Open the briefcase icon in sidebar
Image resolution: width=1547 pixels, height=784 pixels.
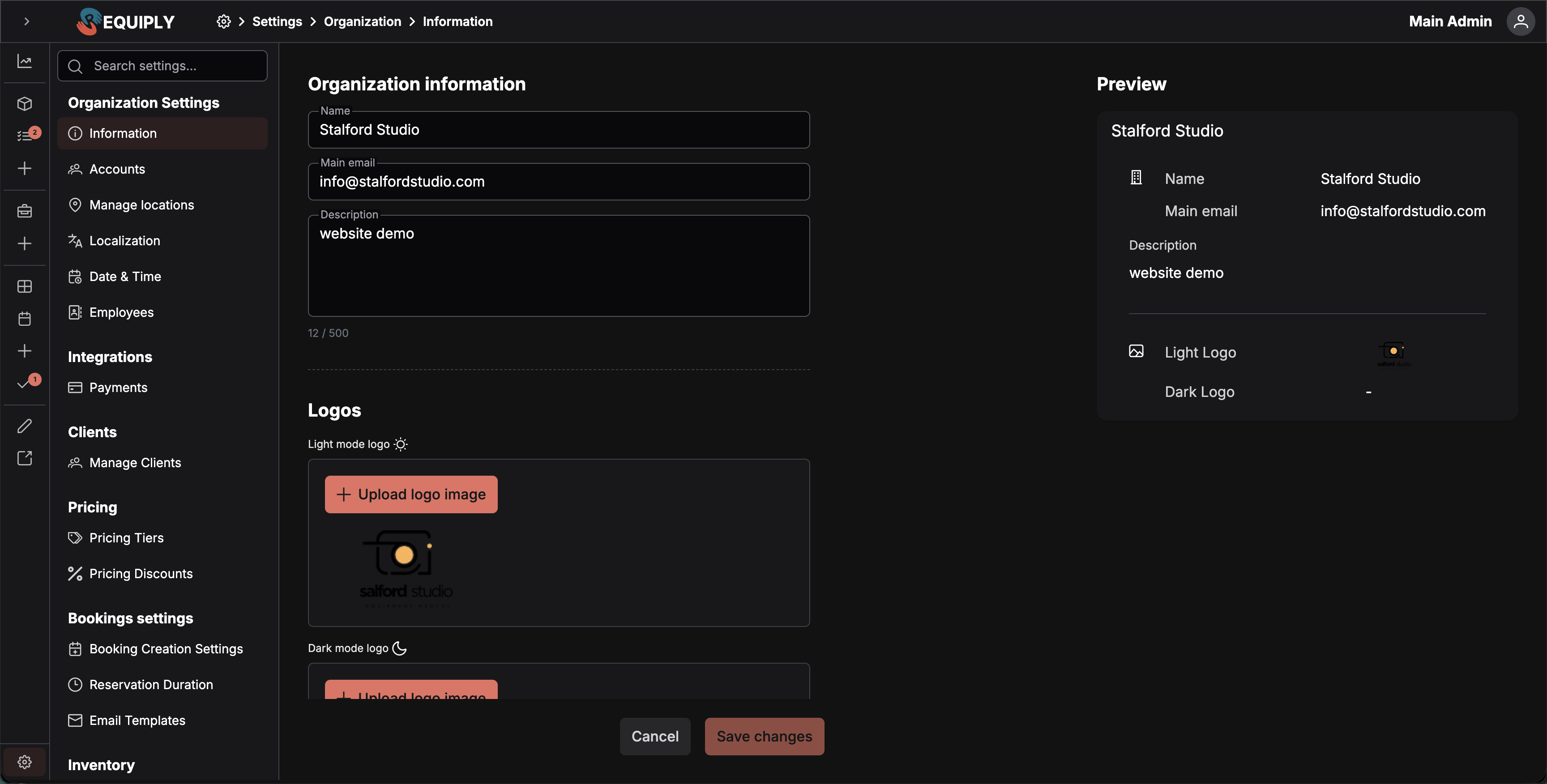pos(25,211)
